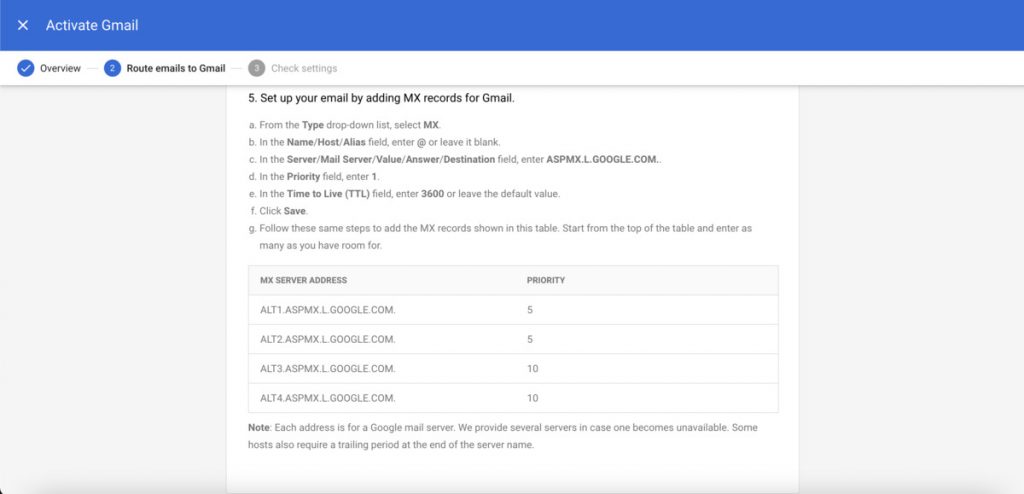1024x494 pixels.
Task: Click priority 5 in the ALT2 row
Action: point(530,339)
